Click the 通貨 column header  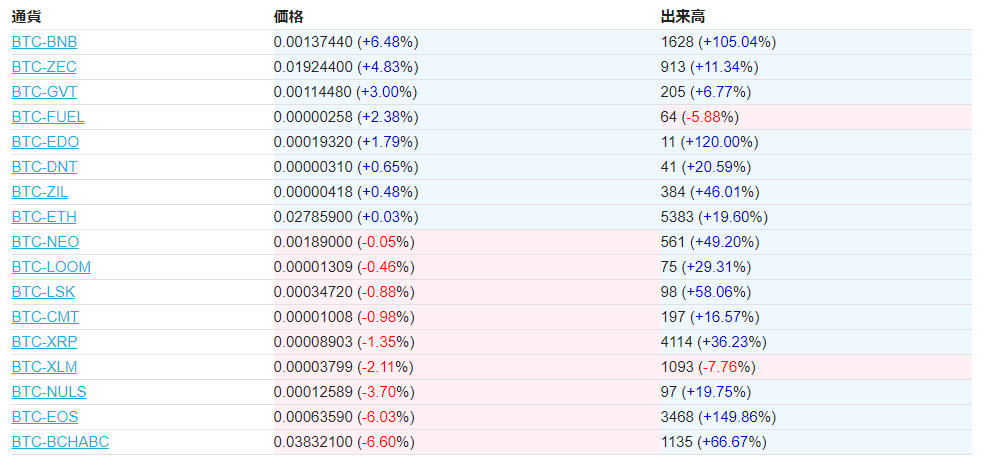(x=27, y=17)
